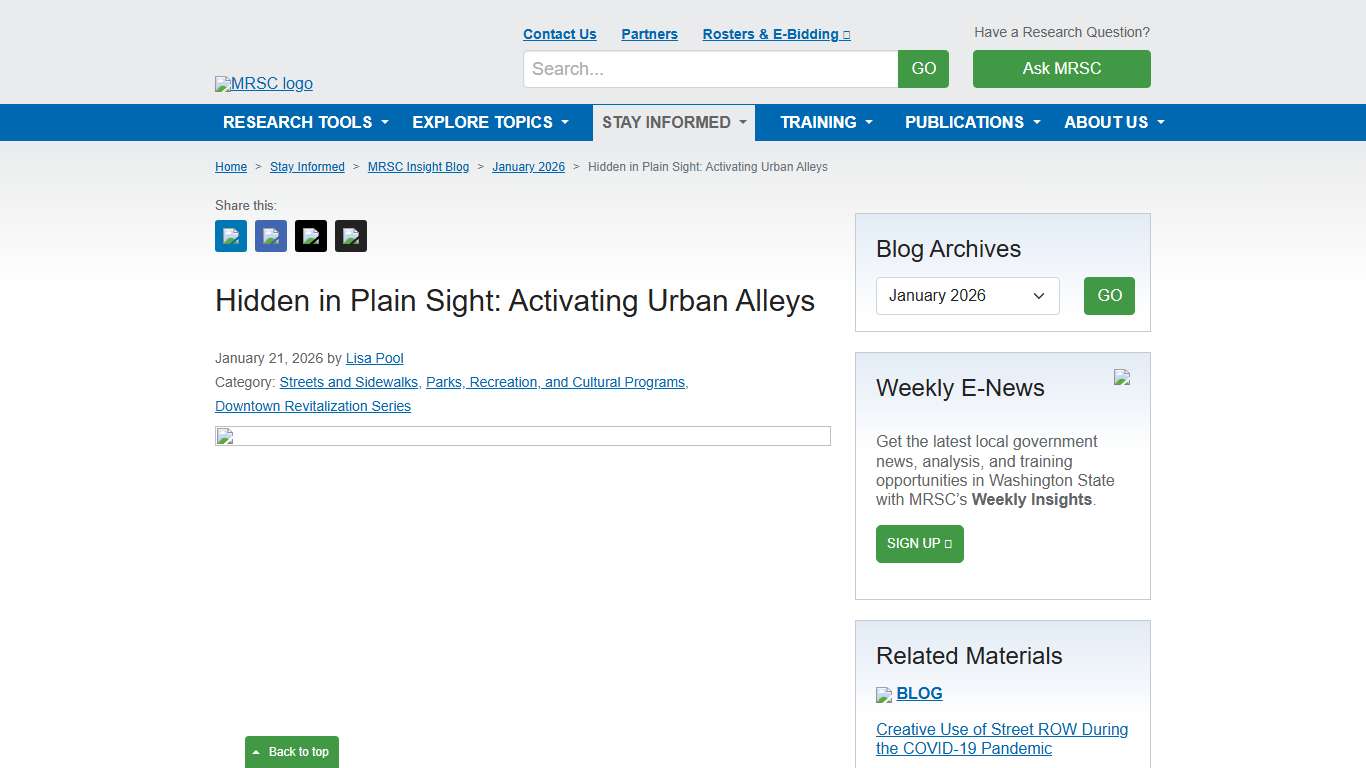Open the MRSC logo homepage link
1366x768 pixels.
click(x=263, y=83)
